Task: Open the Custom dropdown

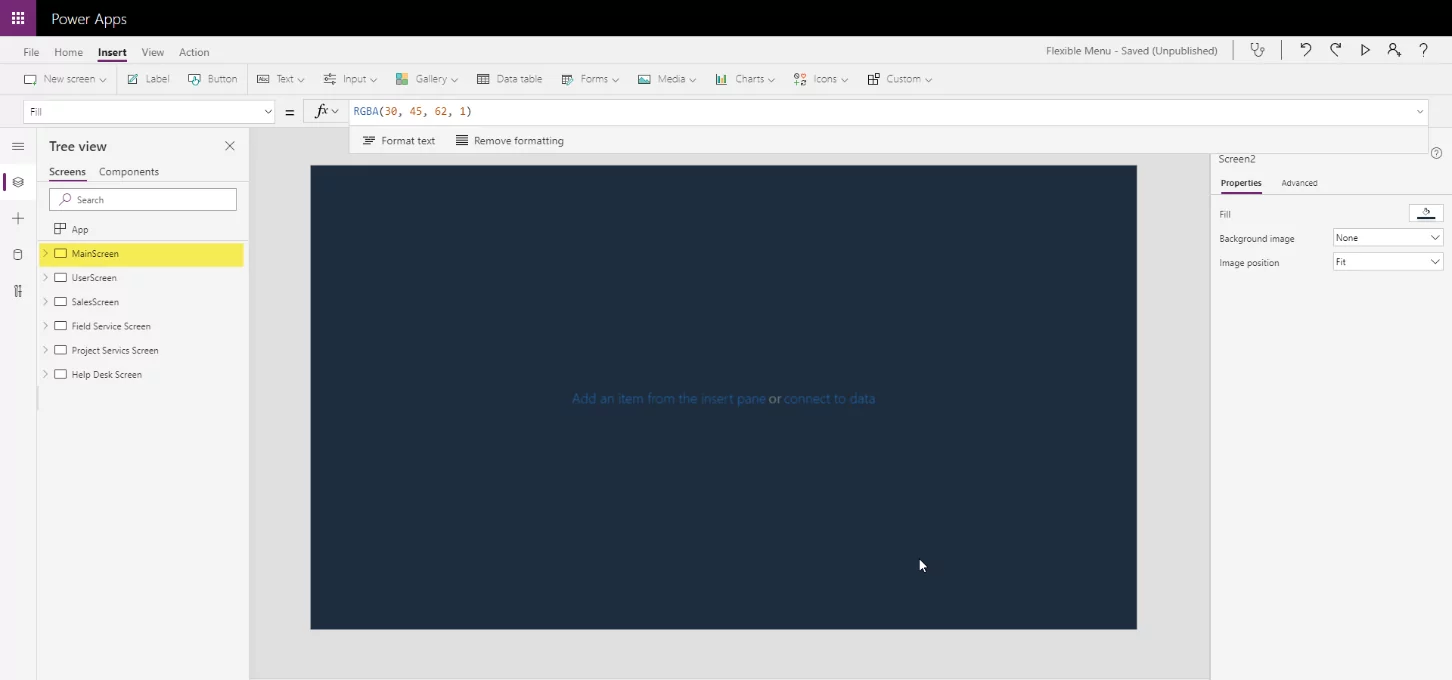Action: click(900, 79)
